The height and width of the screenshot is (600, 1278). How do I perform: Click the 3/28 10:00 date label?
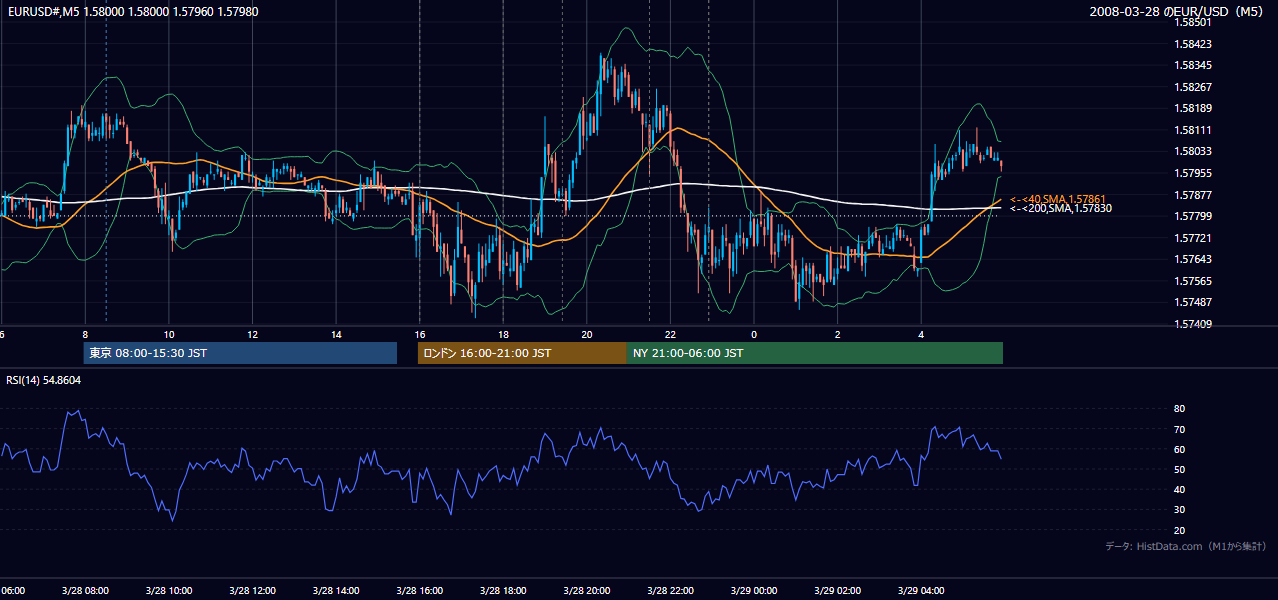[168, 591]
